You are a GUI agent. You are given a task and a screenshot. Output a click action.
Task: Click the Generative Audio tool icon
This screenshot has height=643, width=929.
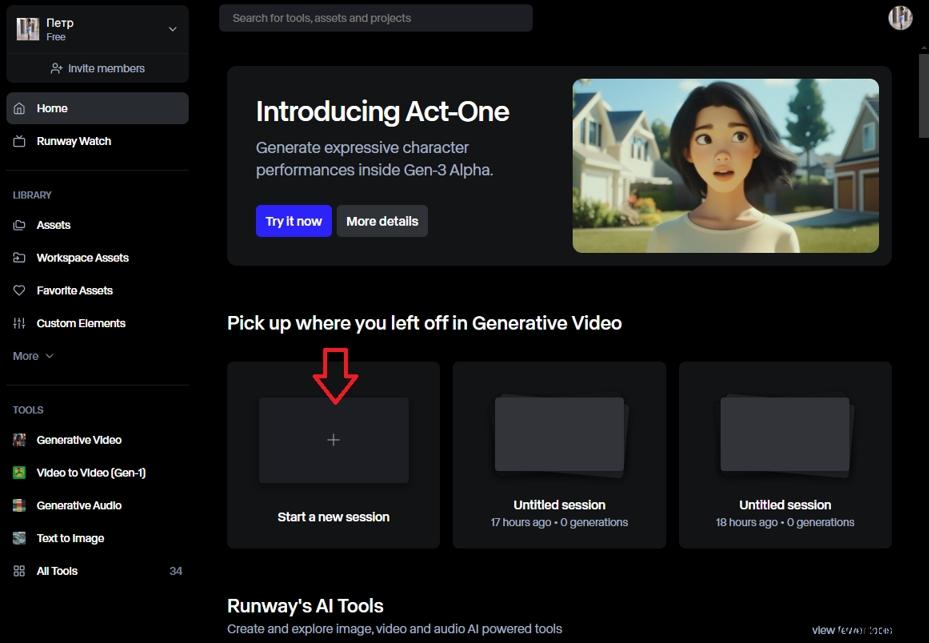[19, 505]
